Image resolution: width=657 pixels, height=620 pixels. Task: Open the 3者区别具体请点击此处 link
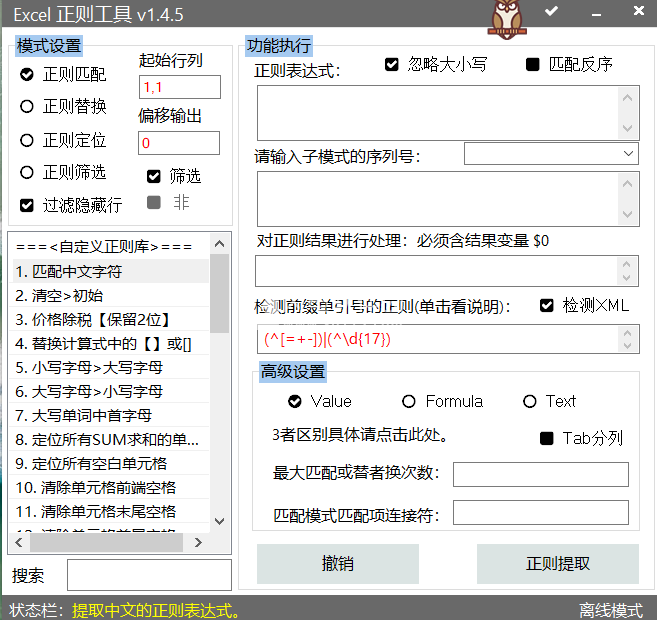click(x=360, y=435)
